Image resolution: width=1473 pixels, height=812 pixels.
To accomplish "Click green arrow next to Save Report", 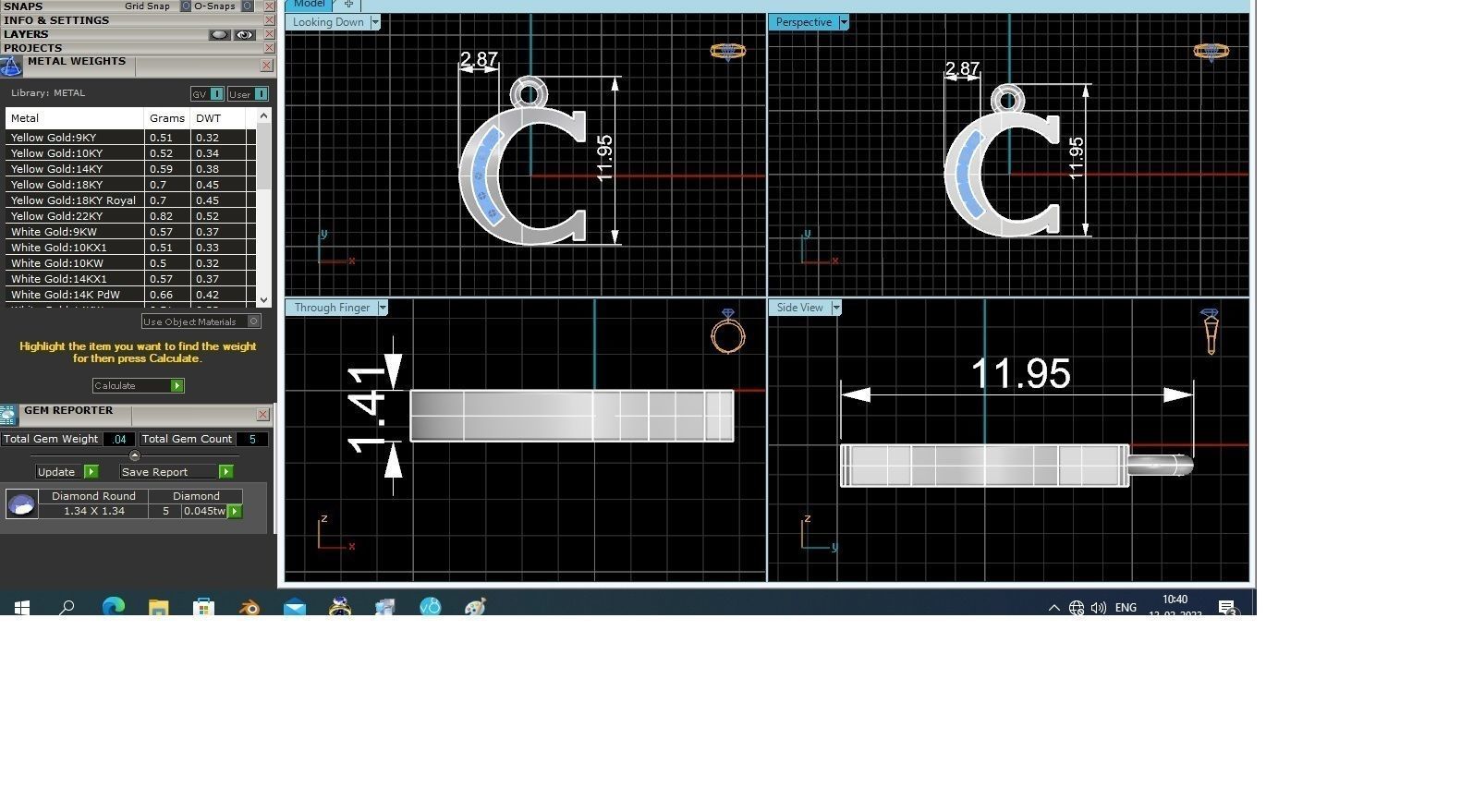I will pos(226,472).
